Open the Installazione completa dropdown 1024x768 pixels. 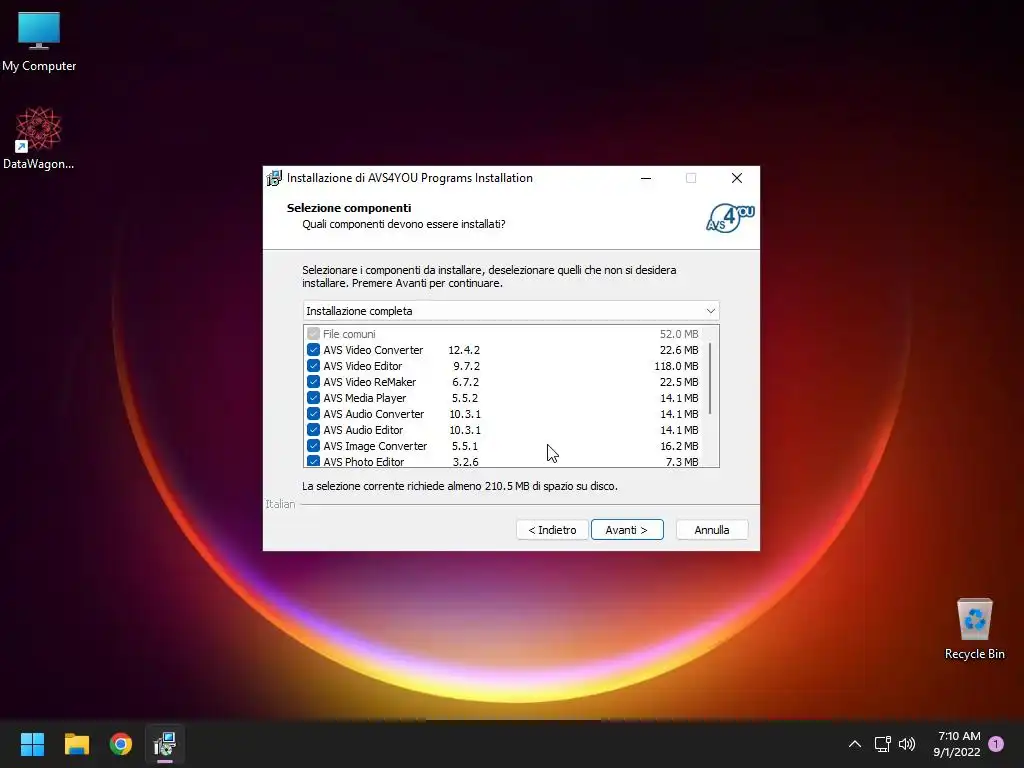(x=511, y=311)
